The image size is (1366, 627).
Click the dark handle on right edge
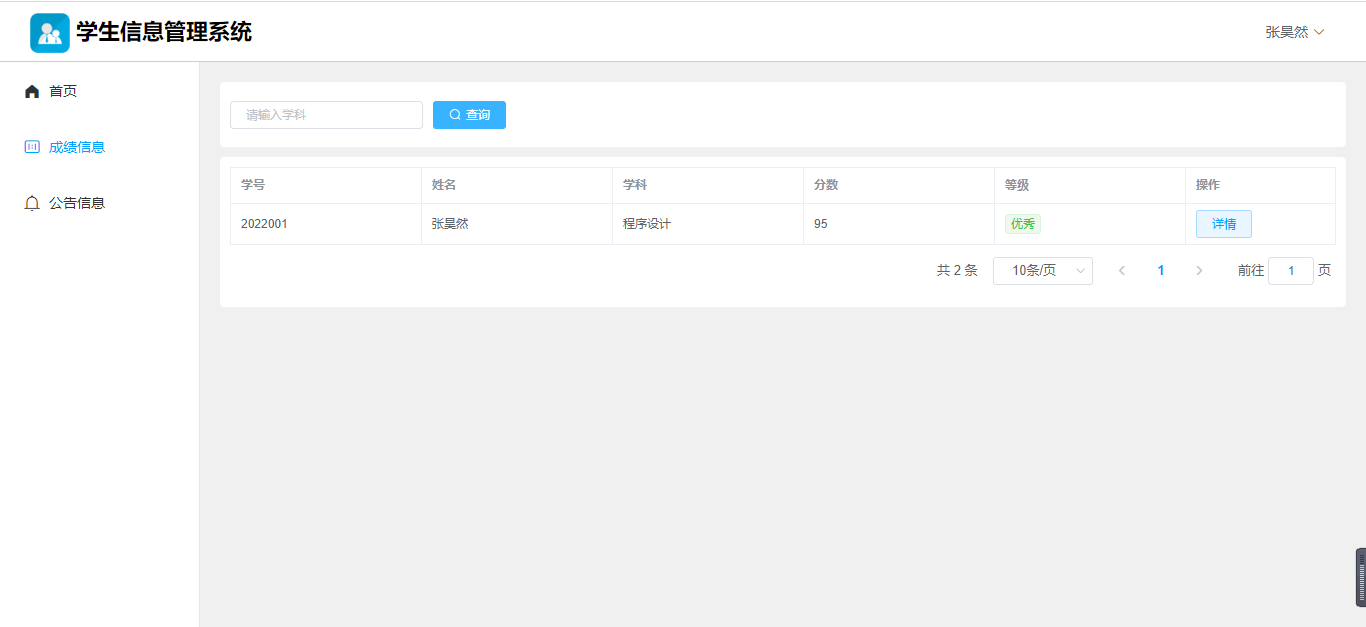1360,577
